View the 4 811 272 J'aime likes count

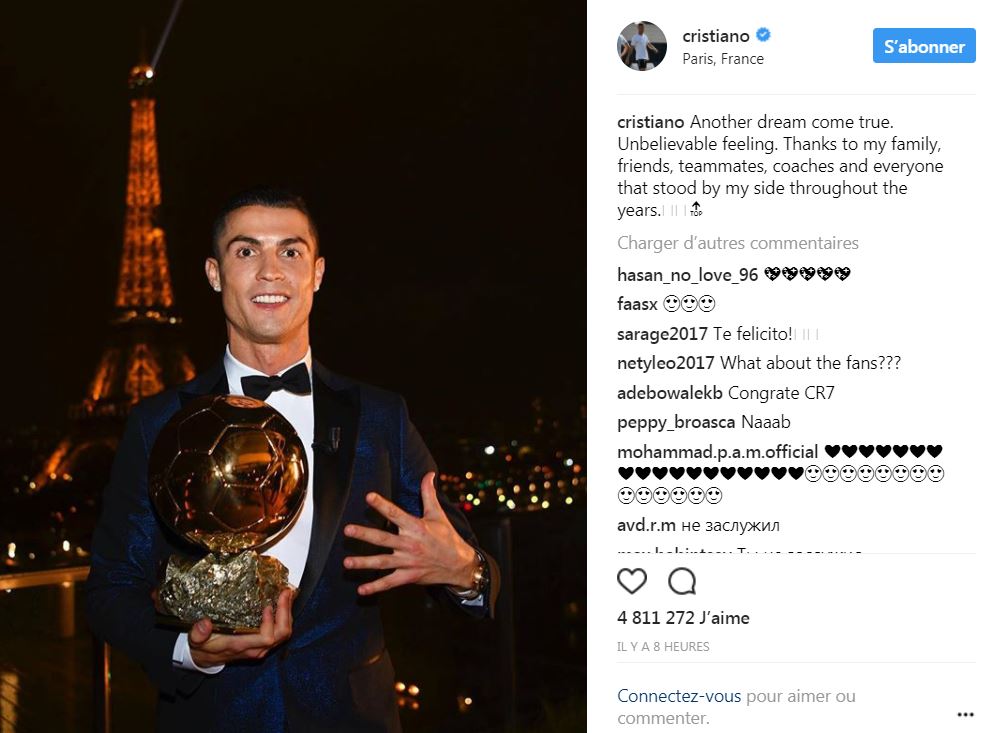coord(683,618)
